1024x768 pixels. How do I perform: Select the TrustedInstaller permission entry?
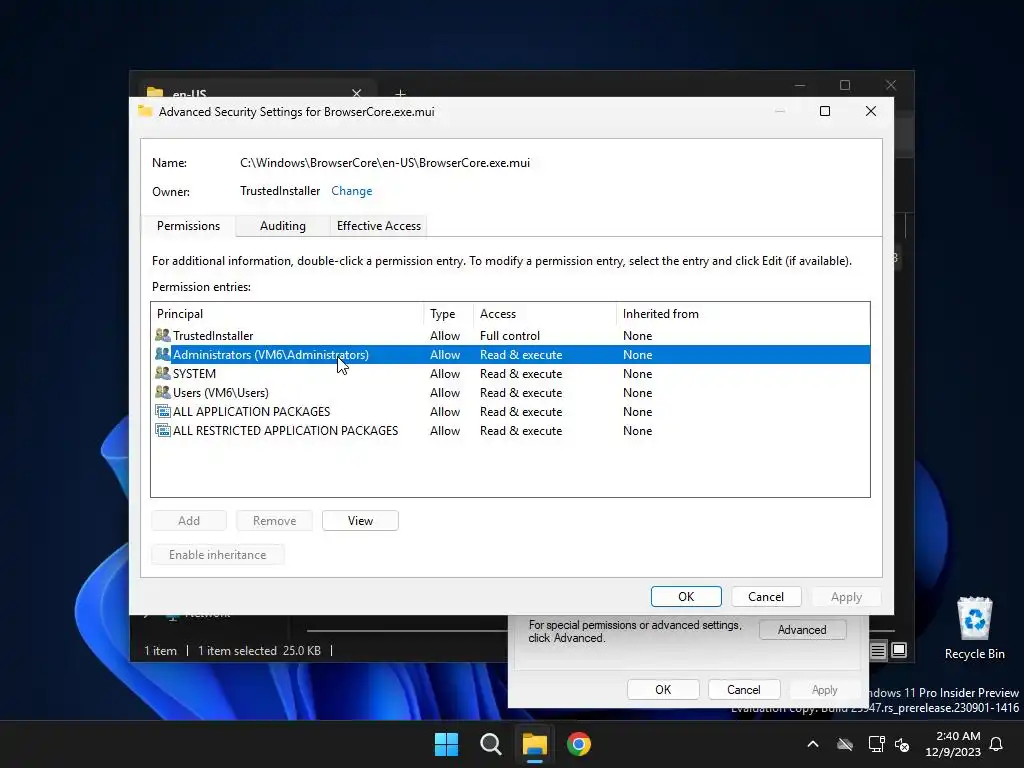[510, 336]
